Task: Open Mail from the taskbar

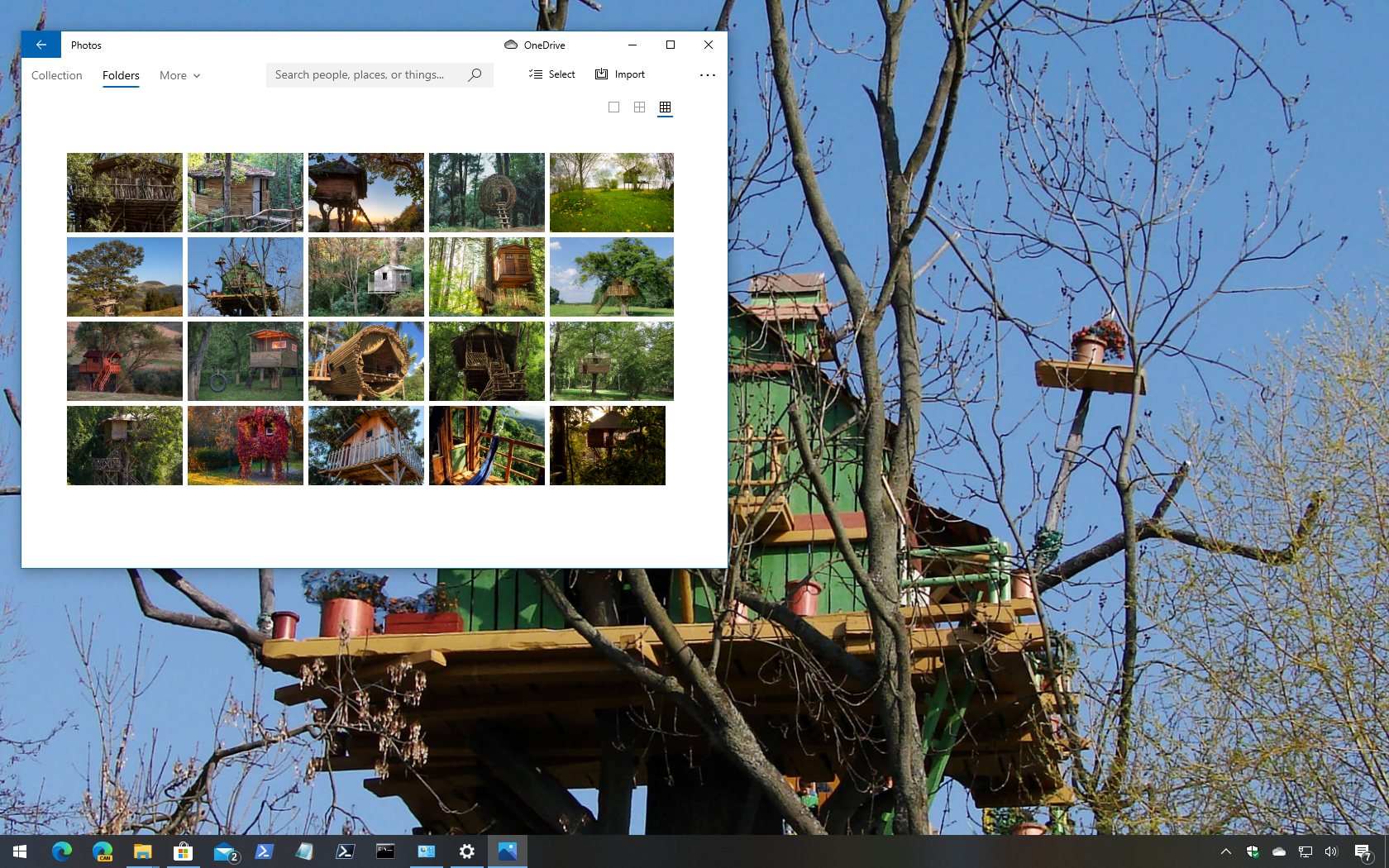Action: coord(223,851)
